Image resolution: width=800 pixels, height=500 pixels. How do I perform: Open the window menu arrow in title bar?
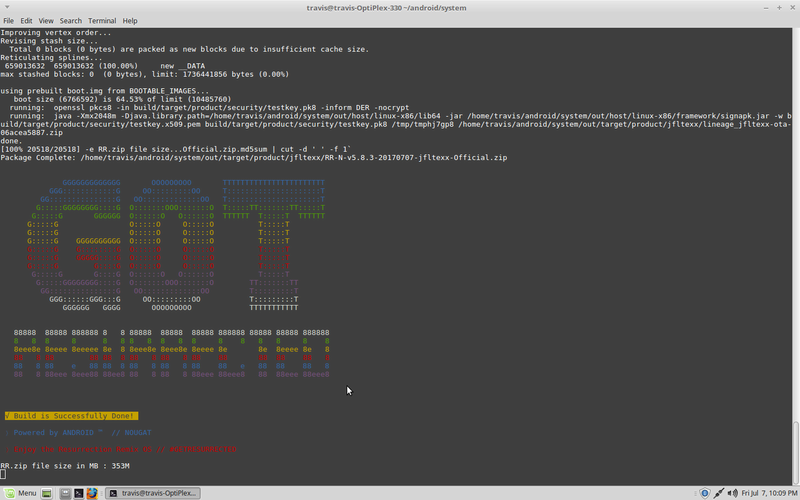(x=7, y=7)
